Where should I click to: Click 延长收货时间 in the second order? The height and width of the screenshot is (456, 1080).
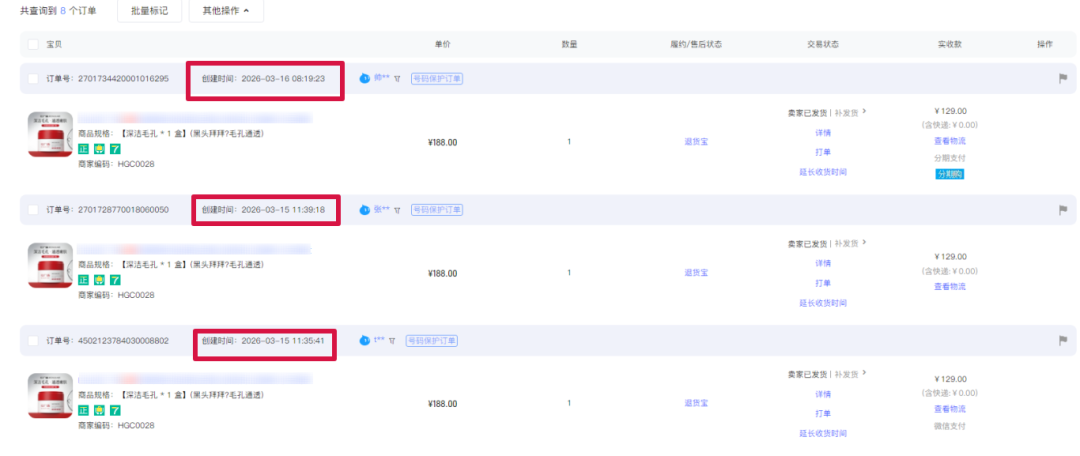click(823, 303)
